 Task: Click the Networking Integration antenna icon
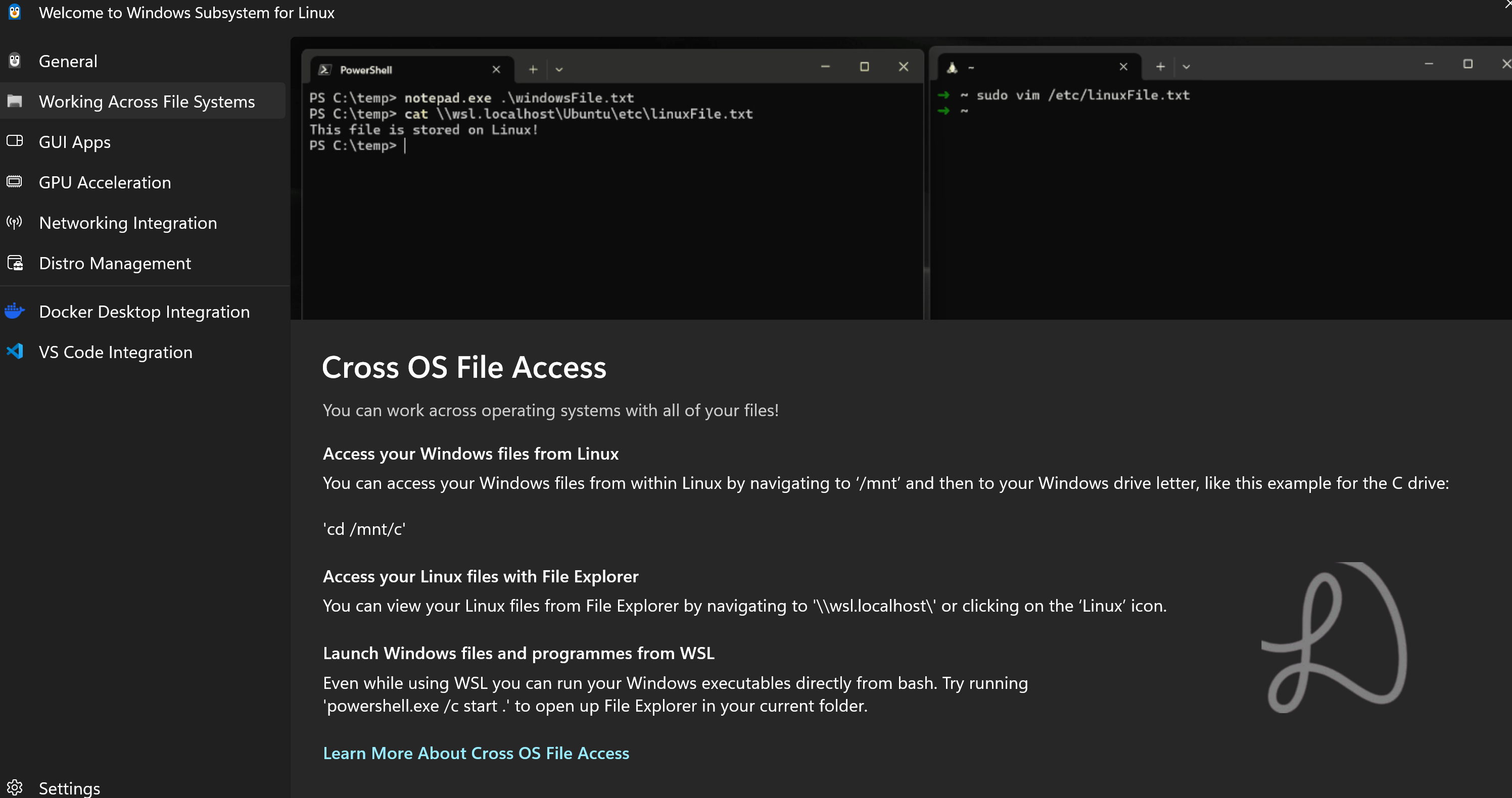point(15,222)
